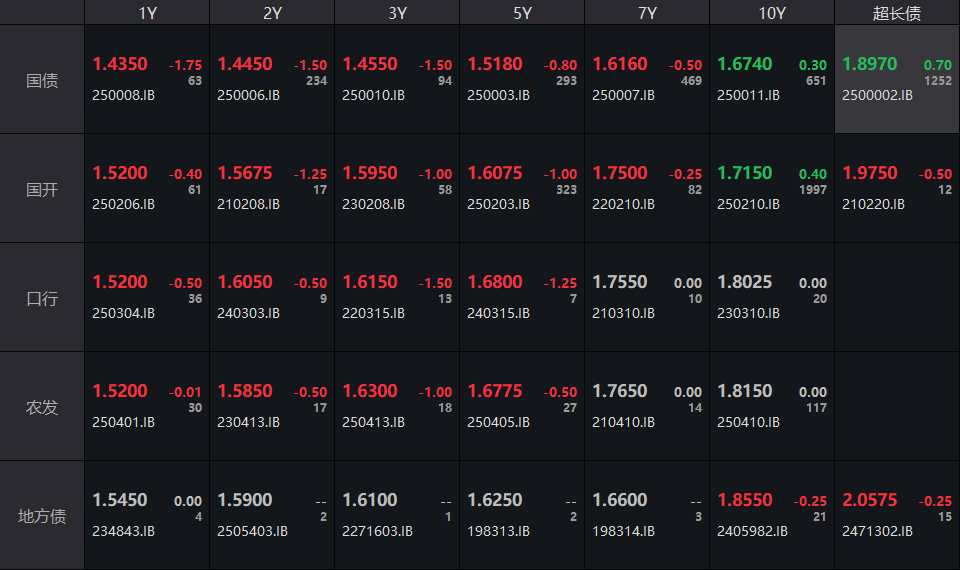Open the 超长债 column header
The image size is (960, 570).
tap(897, 13)
